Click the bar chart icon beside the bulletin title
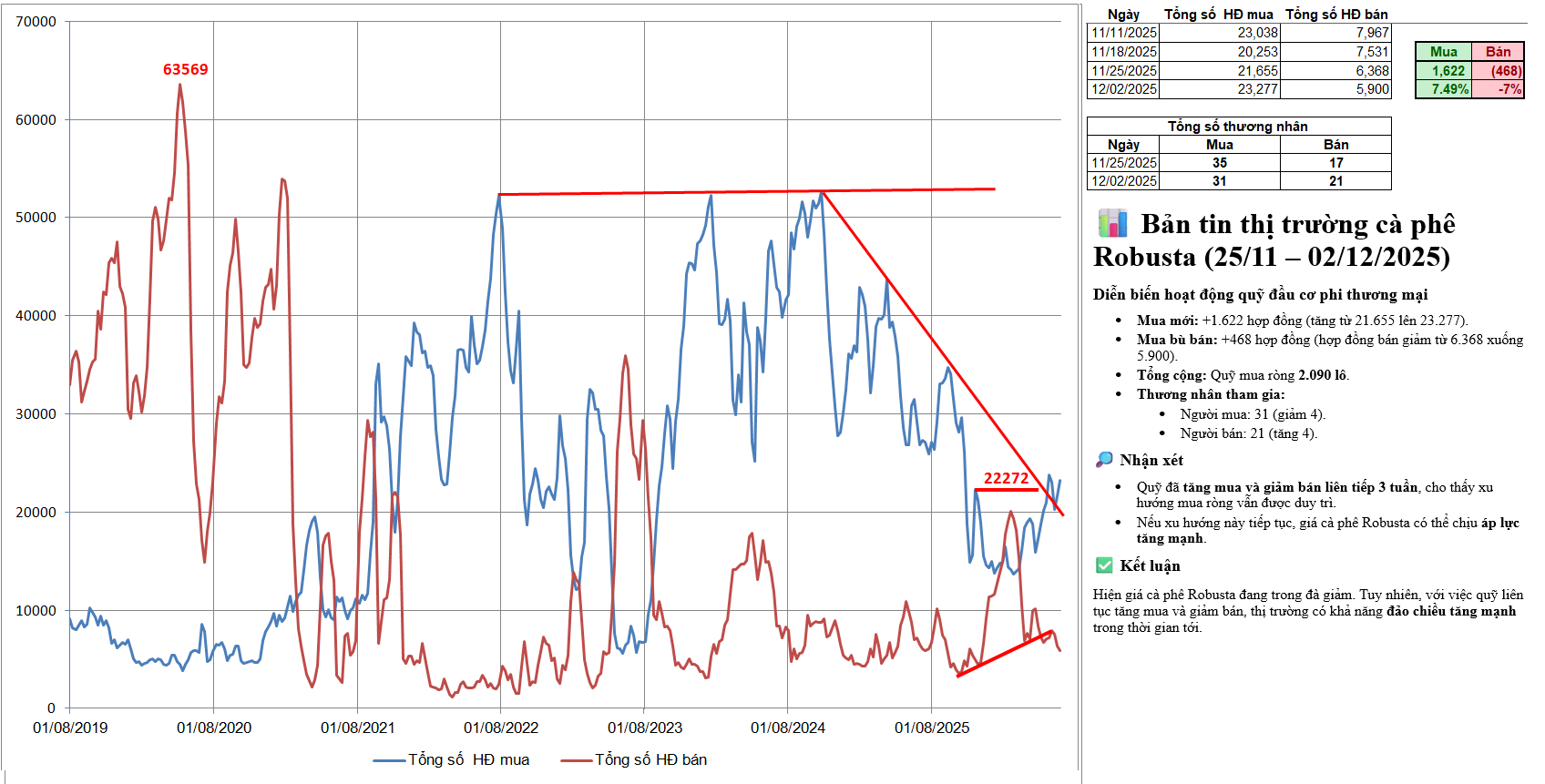Screen dimensions: 1545x784 [1112, 223]
